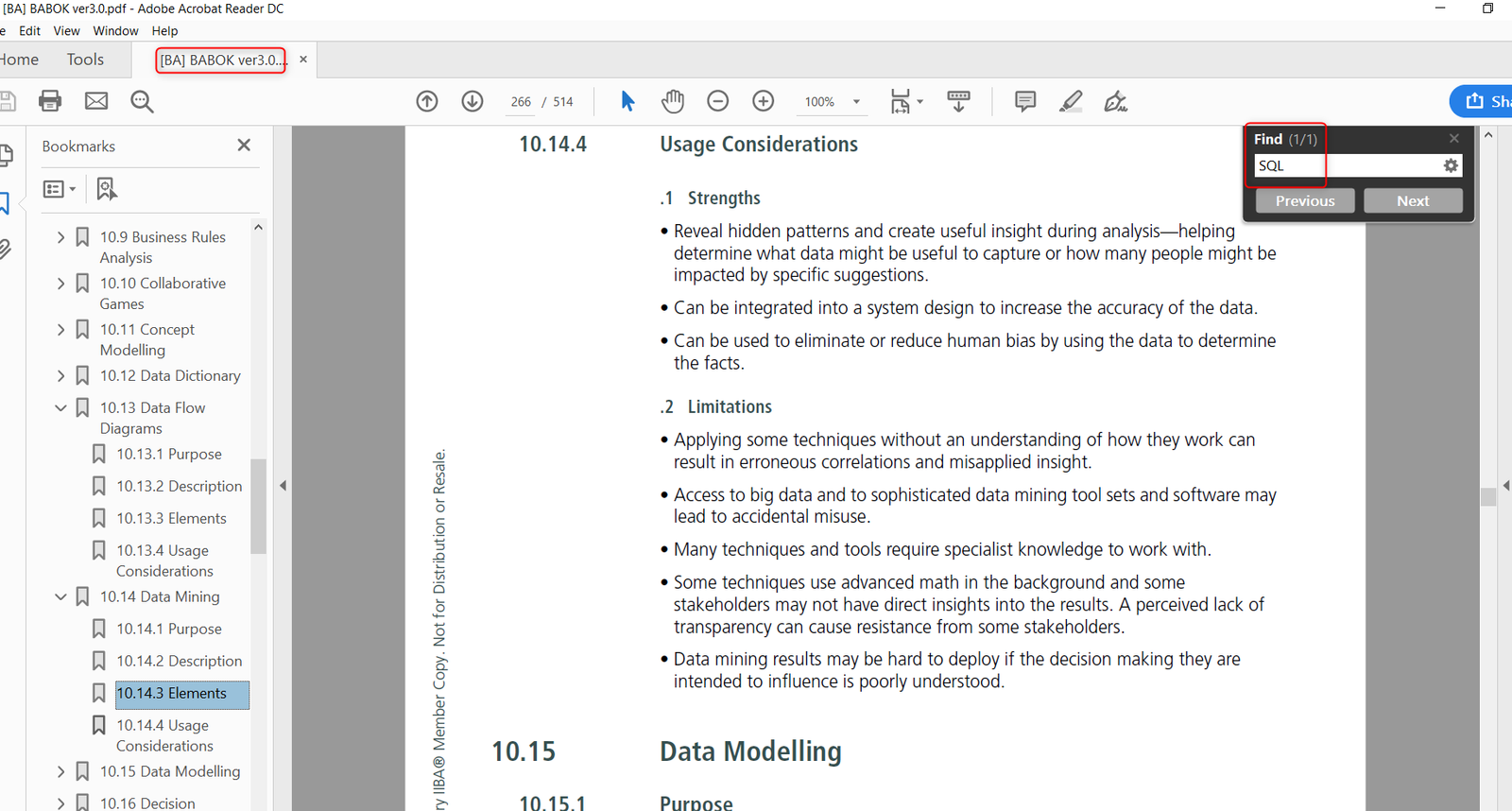
Task: Open the 10.13.2 Description bookmark
Action: coord(179,487)
